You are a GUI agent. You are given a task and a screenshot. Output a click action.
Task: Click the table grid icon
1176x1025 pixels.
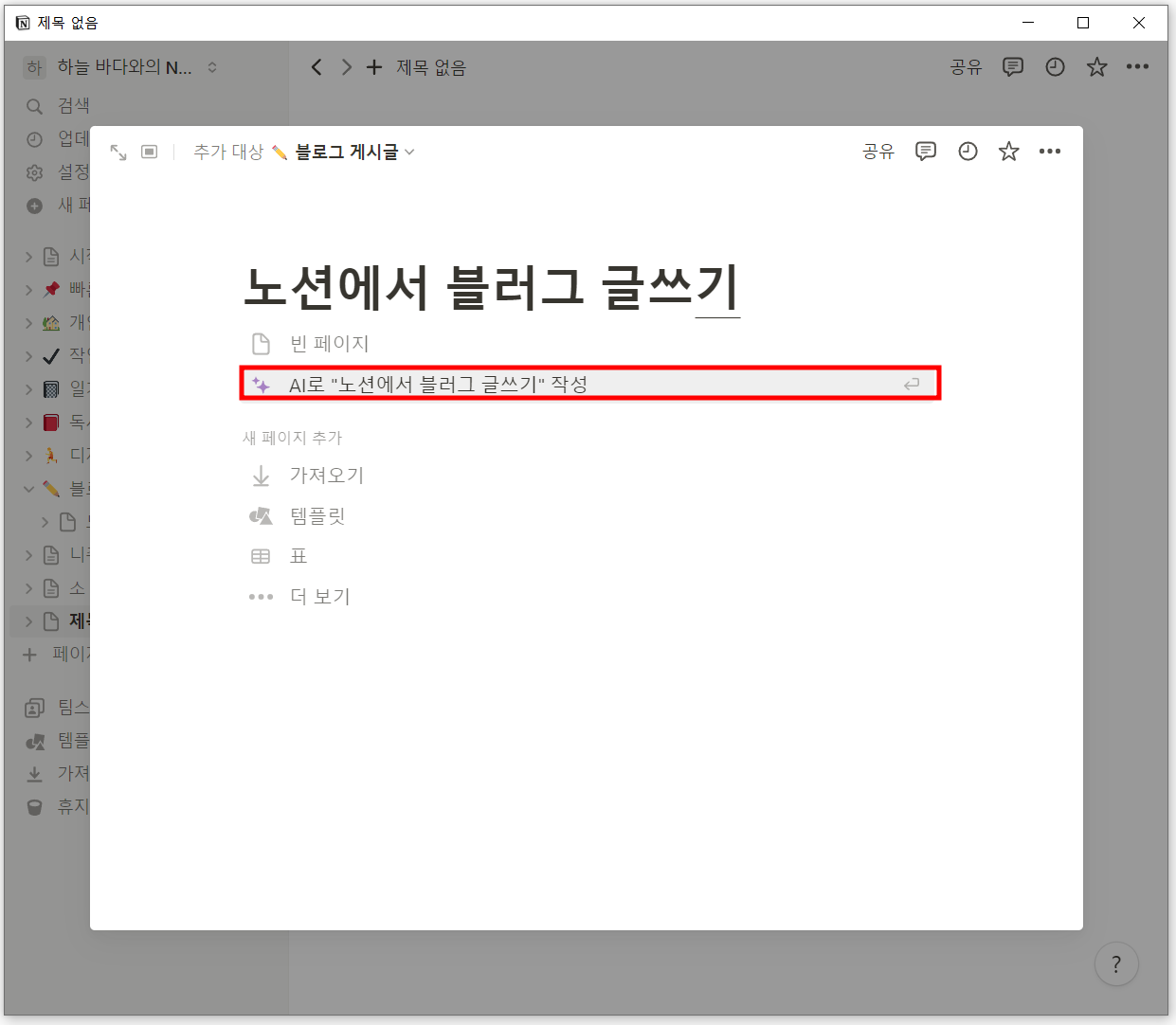tap(261, 557)
